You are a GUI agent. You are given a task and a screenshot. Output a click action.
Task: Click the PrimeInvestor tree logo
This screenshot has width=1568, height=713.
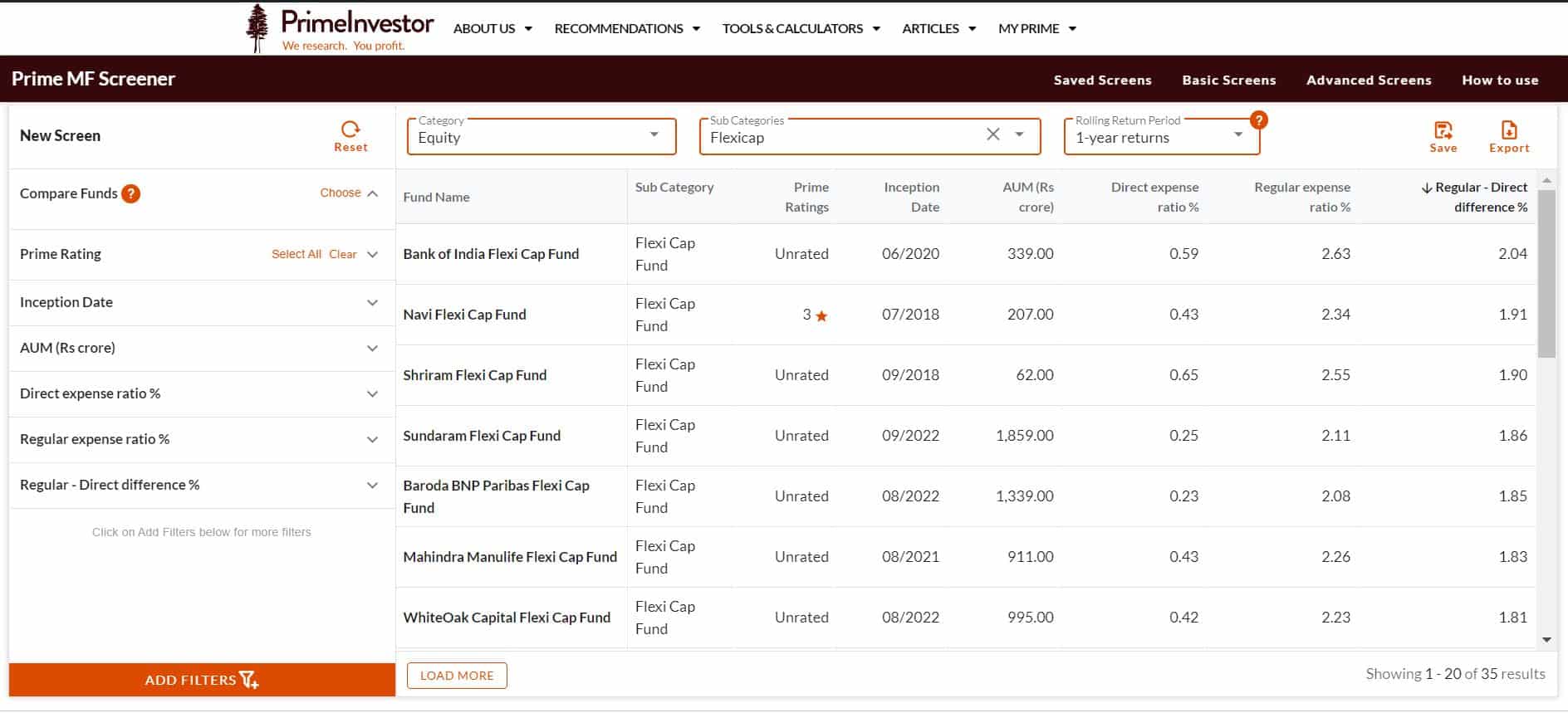(x=257, y=28)
